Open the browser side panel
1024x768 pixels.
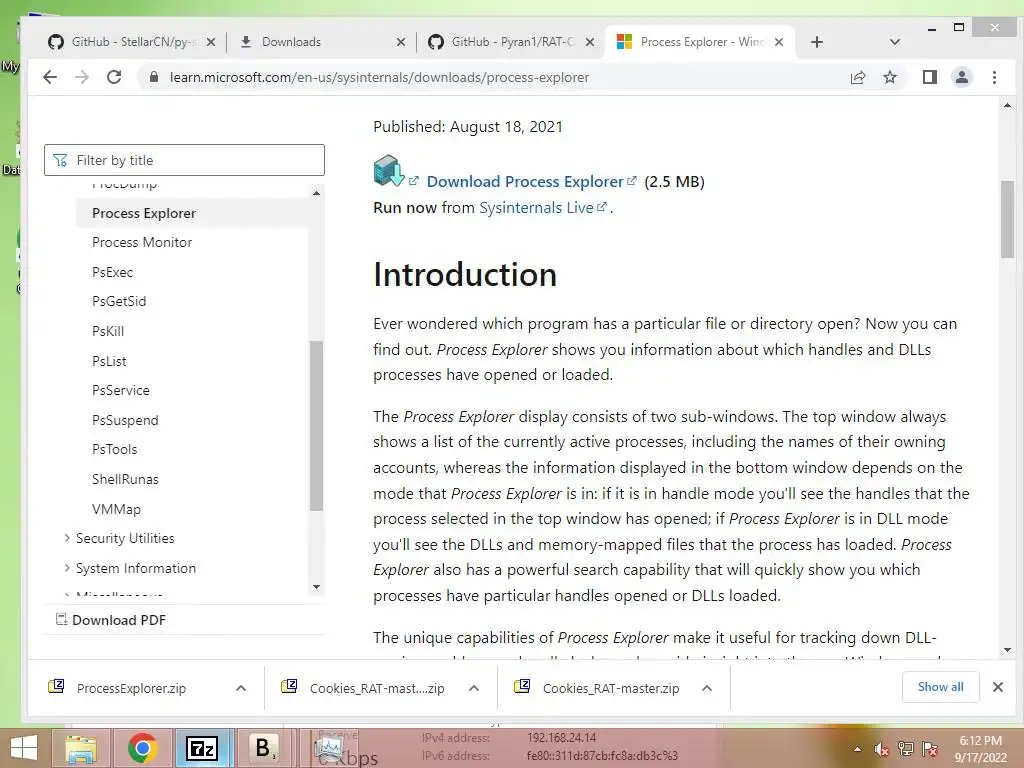929,77
